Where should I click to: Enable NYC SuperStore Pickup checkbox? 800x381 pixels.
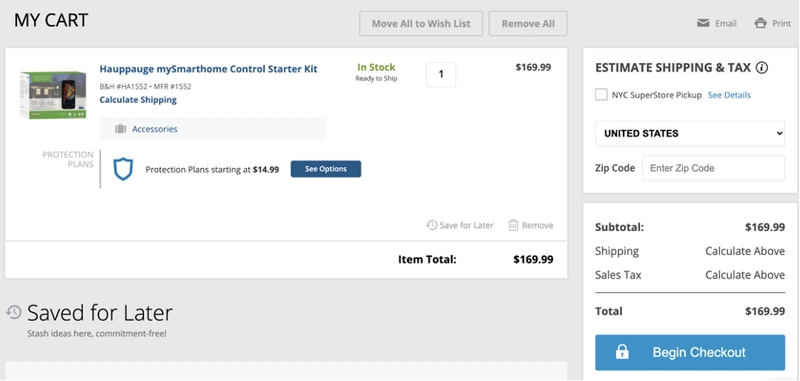[601, 95]
